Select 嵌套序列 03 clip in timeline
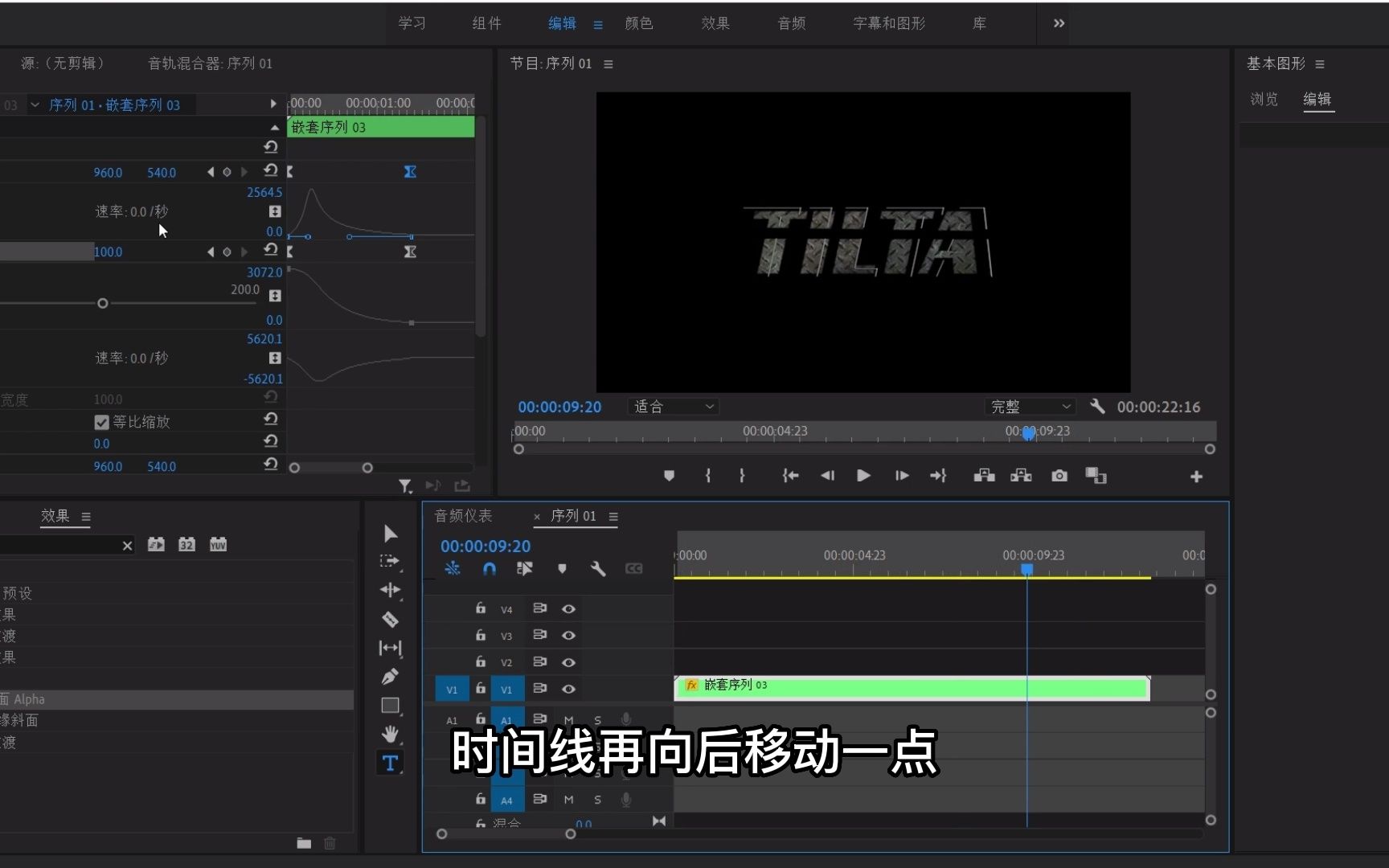The width and height of the screenshot is (1389, 868). tap(912, 688)
